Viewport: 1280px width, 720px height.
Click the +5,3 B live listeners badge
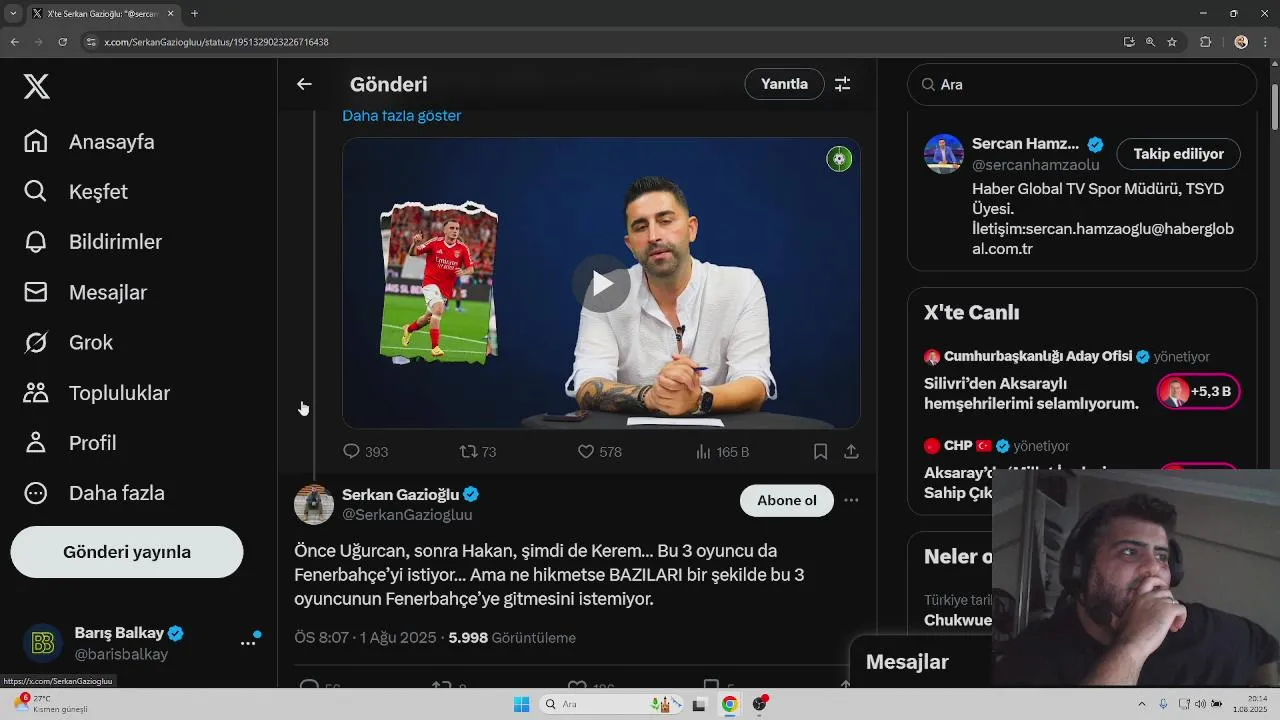click(x=1198, y=392)
